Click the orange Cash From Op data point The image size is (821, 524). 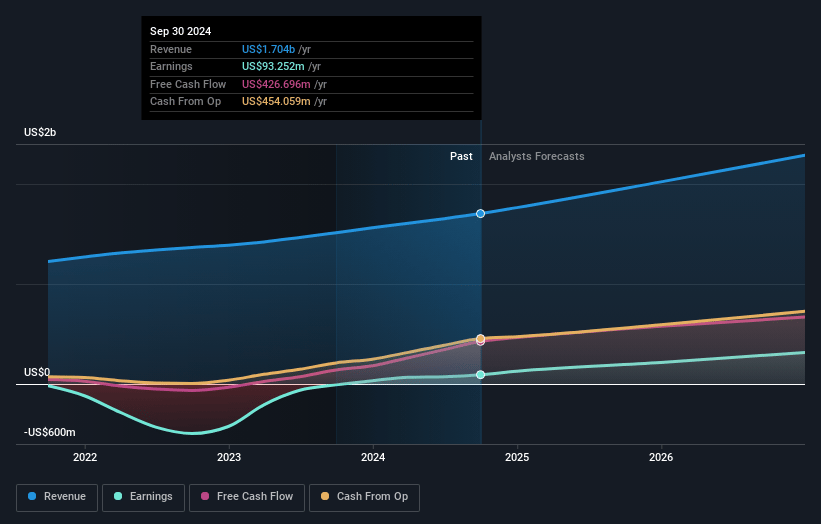(x=480, y=338)
